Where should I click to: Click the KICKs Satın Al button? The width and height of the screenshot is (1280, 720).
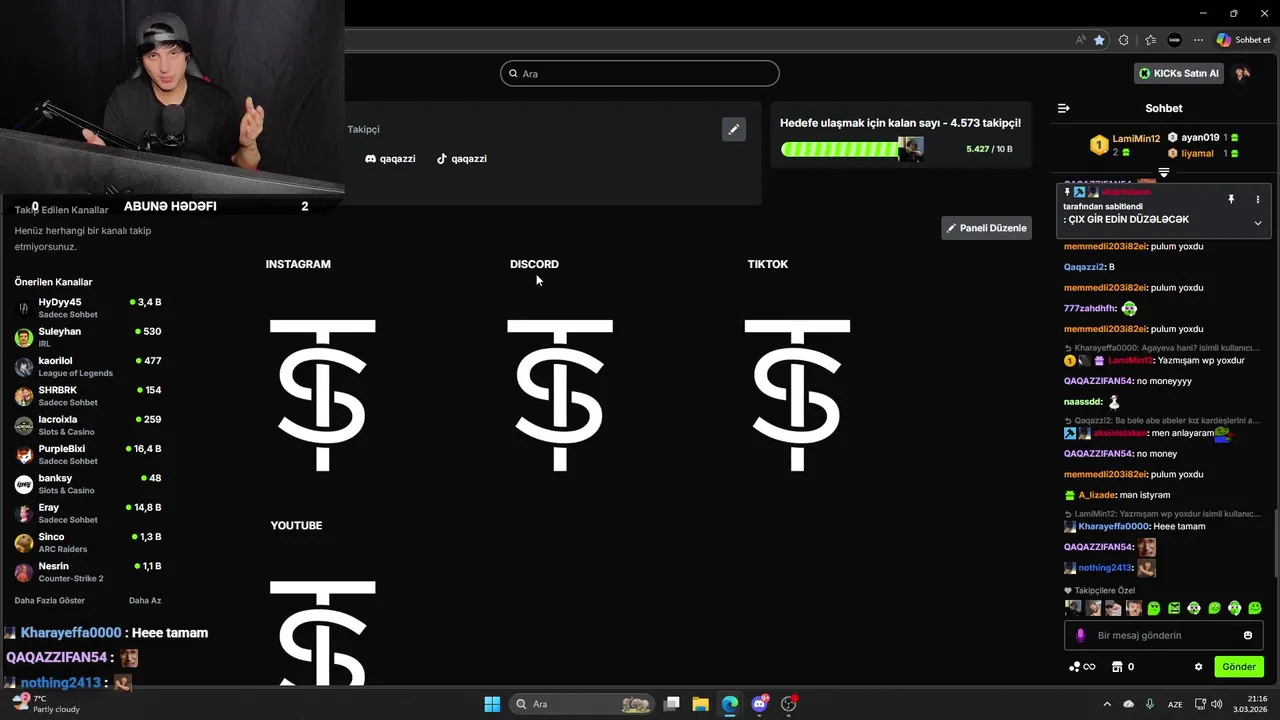(x=1179, y=73)
